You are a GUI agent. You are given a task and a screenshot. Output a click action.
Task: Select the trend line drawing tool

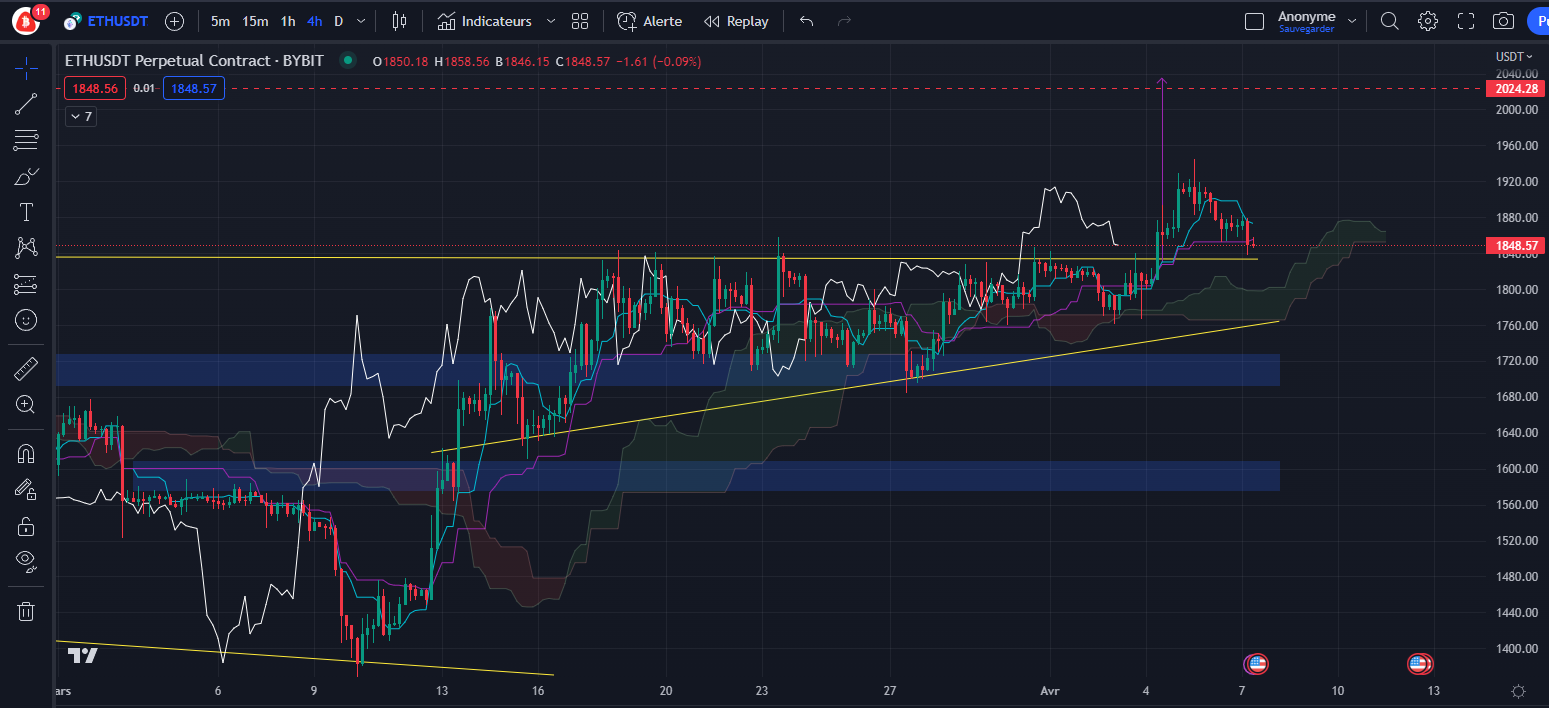(x=26, y=103)
